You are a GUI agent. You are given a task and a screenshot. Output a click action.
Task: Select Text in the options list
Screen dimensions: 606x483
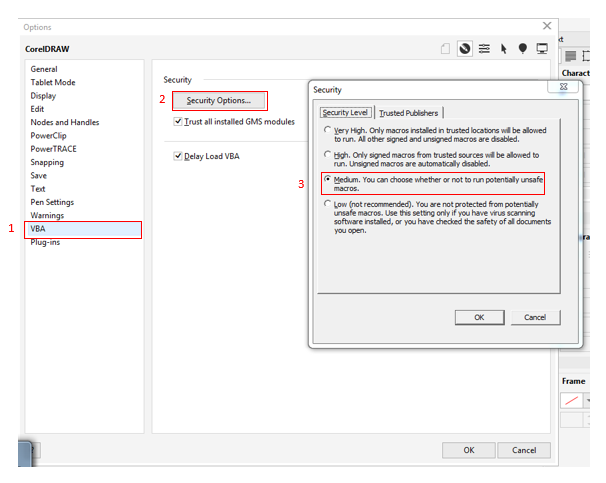tap(38, 189)
